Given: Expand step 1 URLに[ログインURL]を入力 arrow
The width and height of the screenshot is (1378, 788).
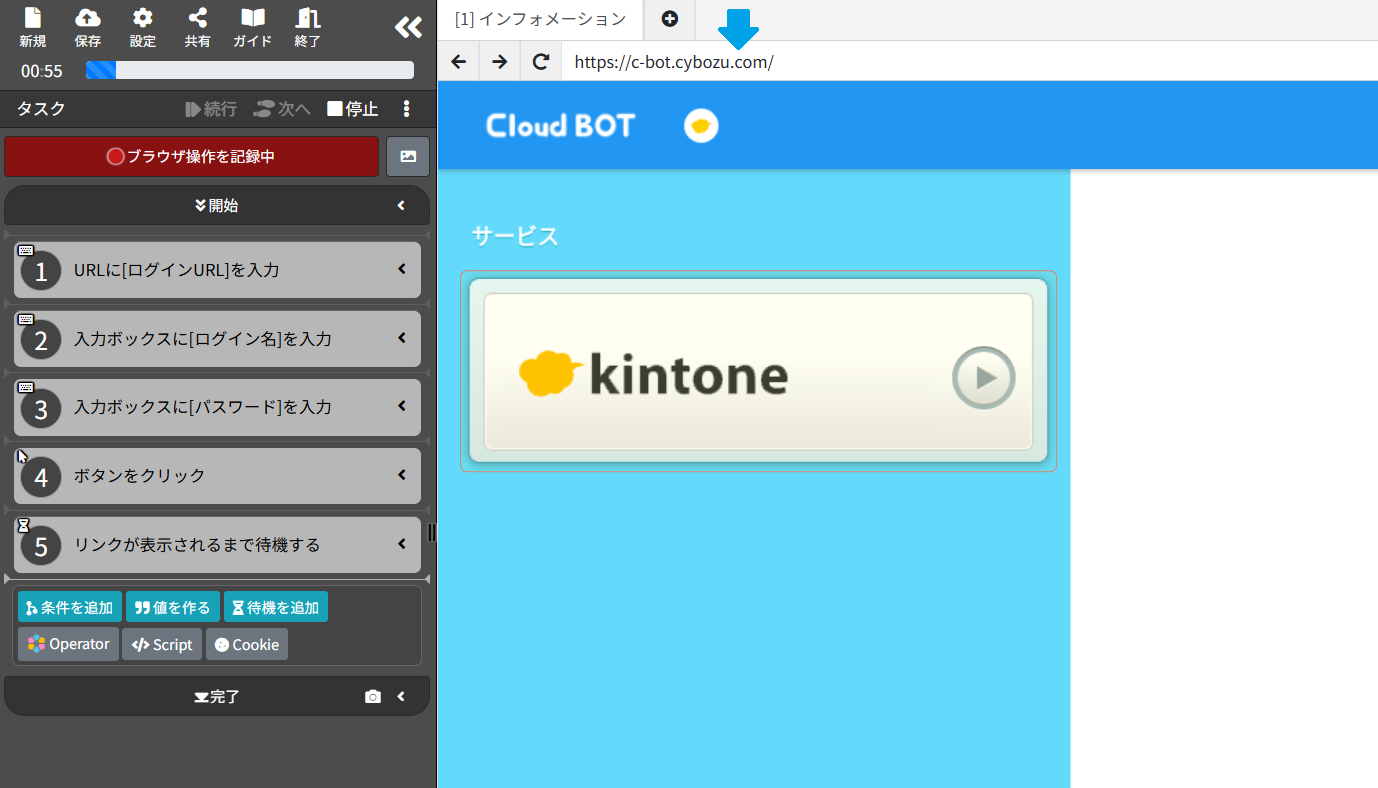Looking at the screenshot, I should [x=402, y=269].
